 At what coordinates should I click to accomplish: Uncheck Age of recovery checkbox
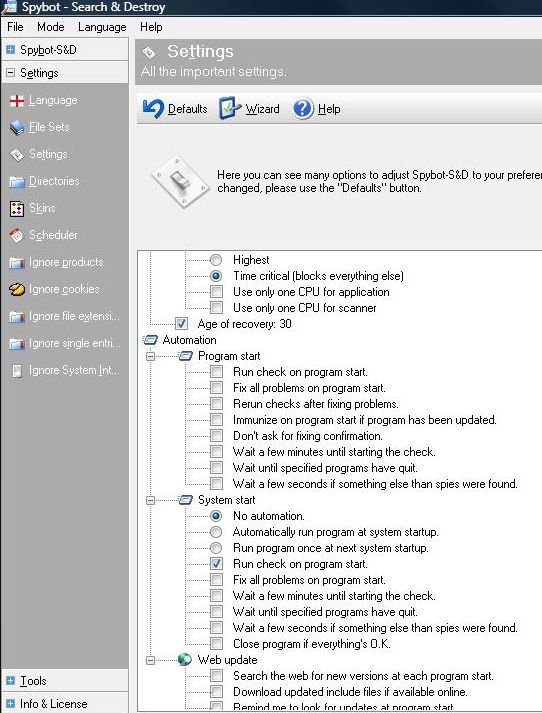(x=181, y=323)
